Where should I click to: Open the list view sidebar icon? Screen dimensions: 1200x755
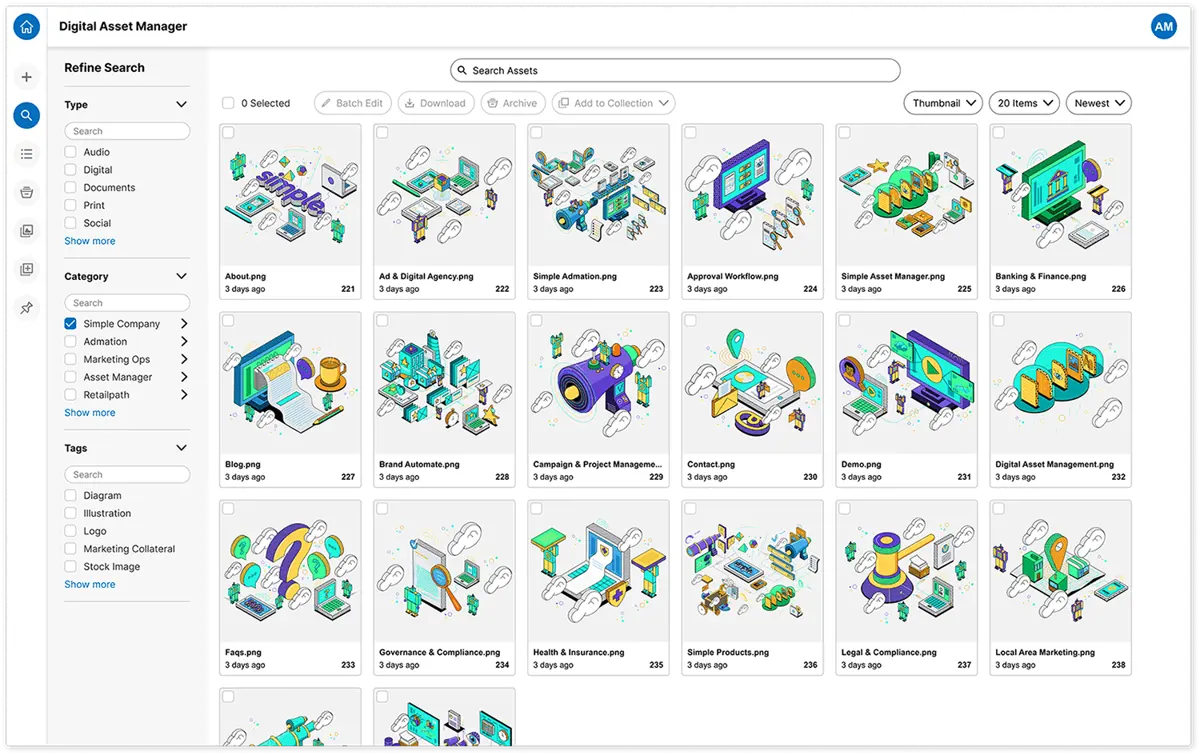[x=27, y=154]
